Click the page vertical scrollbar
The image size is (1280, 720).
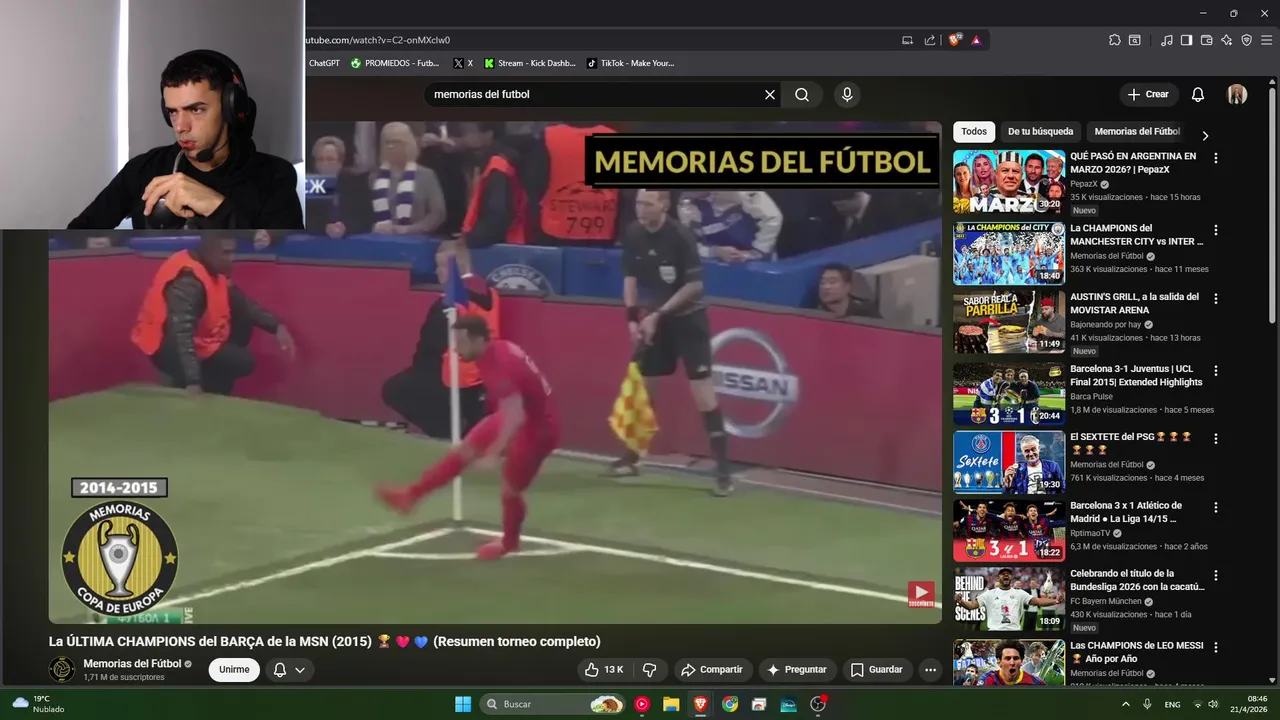point(1273,205)
